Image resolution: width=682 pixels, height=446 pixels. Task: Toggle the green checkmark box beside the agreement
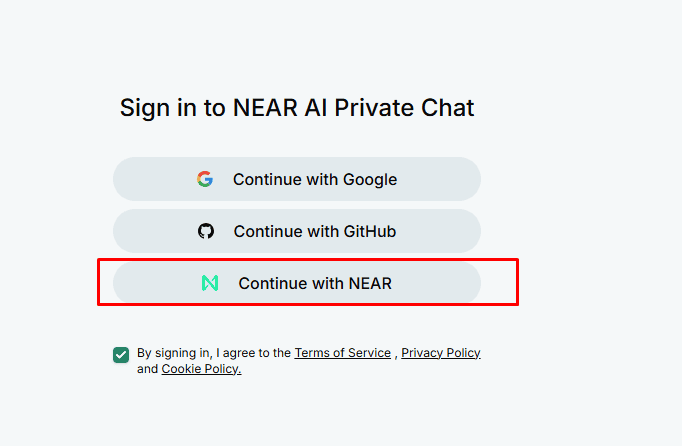click(x=121, y=355)
